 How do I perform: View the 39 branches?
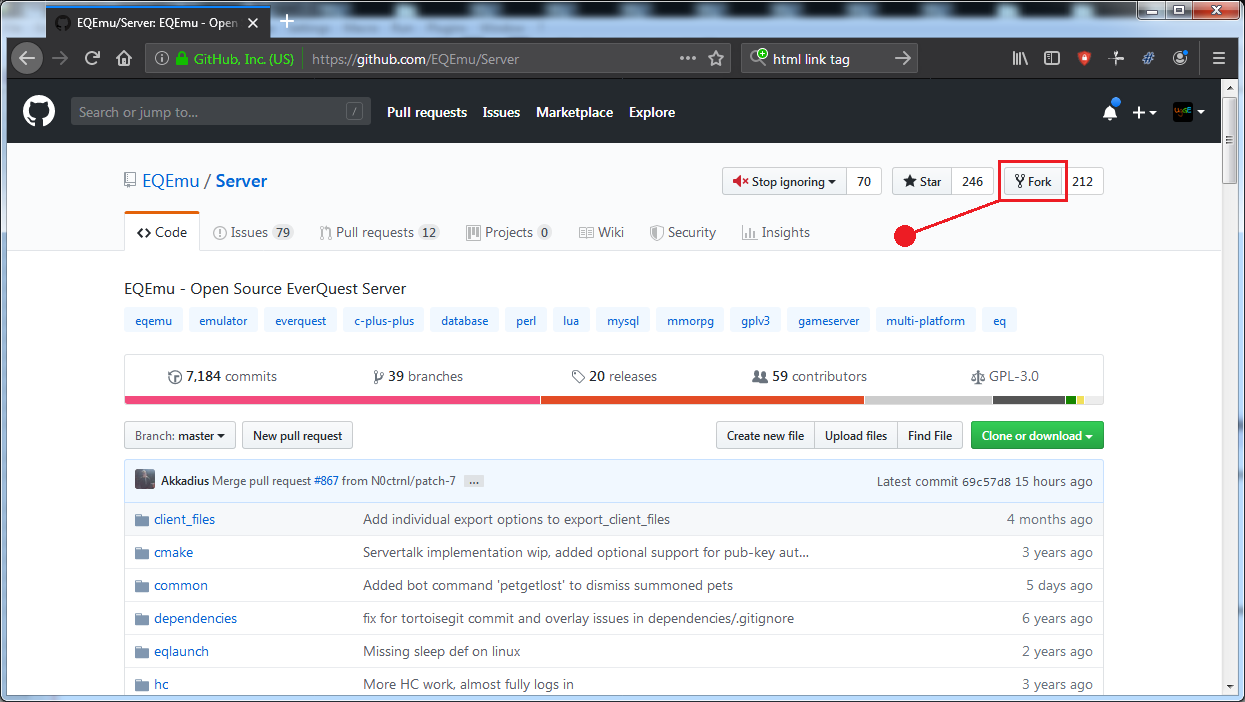coord(418,376)
